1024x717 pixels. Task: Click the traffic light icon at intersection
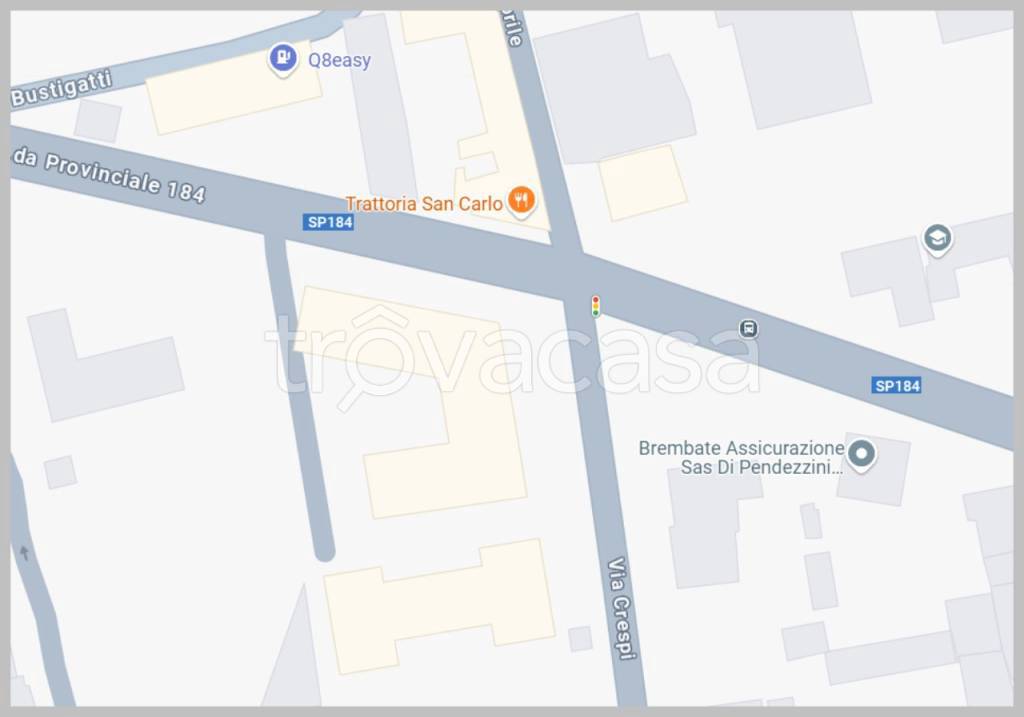click(596, 306)
